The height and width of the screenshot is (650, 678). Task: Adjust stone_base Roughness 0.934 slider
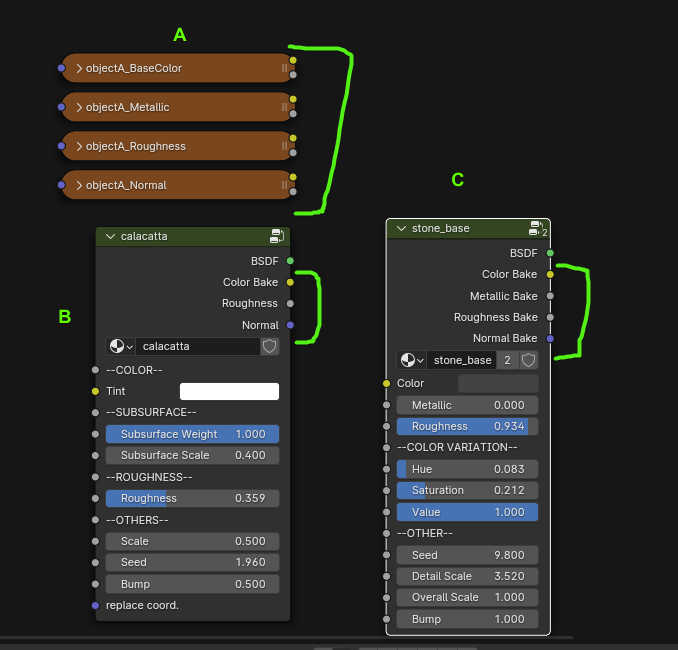pos(467,426)
